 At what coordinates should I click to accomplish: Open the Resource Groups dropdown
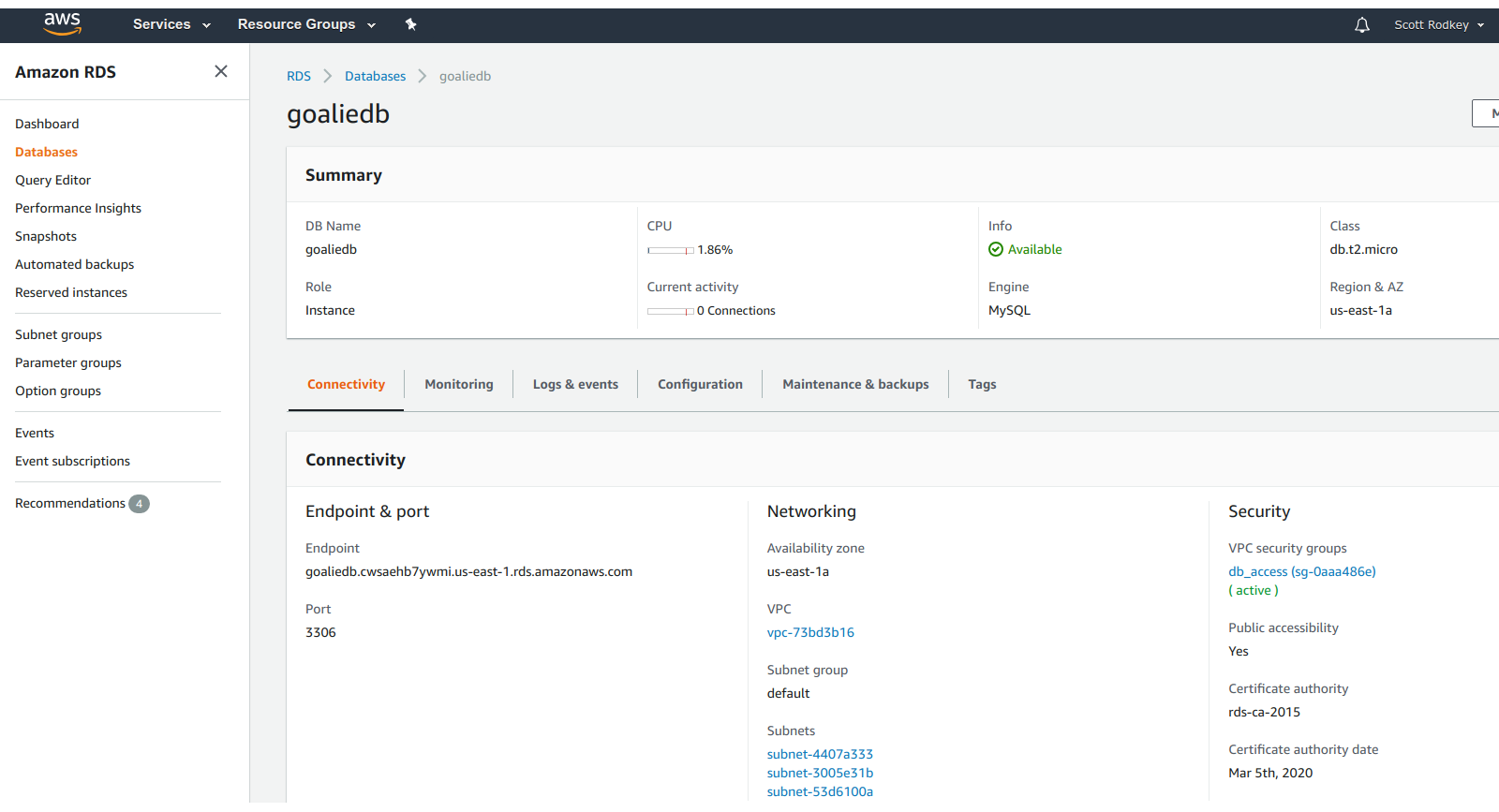tap(306, 24)
